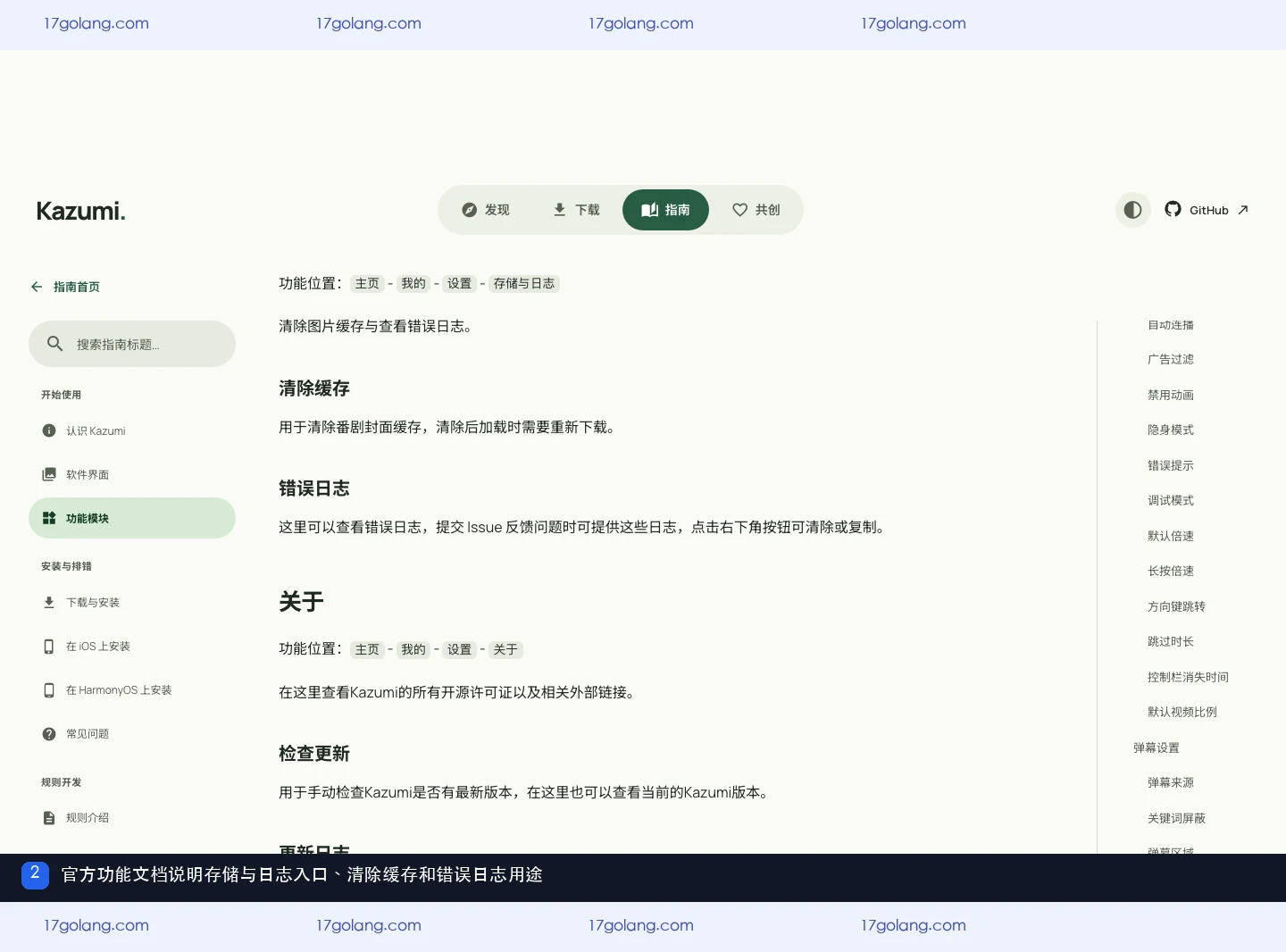This screenshot has height=952, width=1286.
Task: Open 认识 Kazumi in sidebar
Action: click(132, 430)
